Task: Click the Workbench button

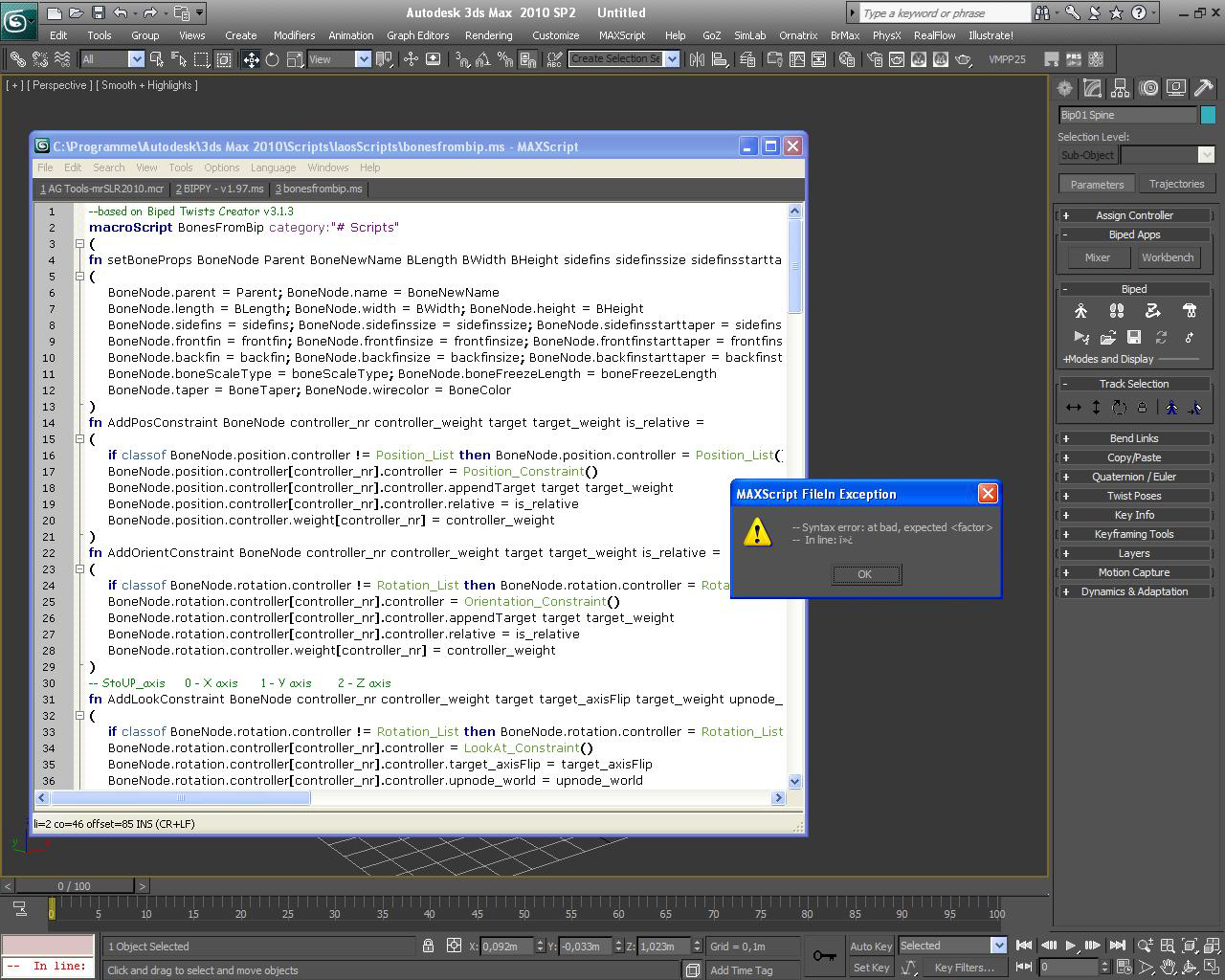Action: pos(1168,257)
